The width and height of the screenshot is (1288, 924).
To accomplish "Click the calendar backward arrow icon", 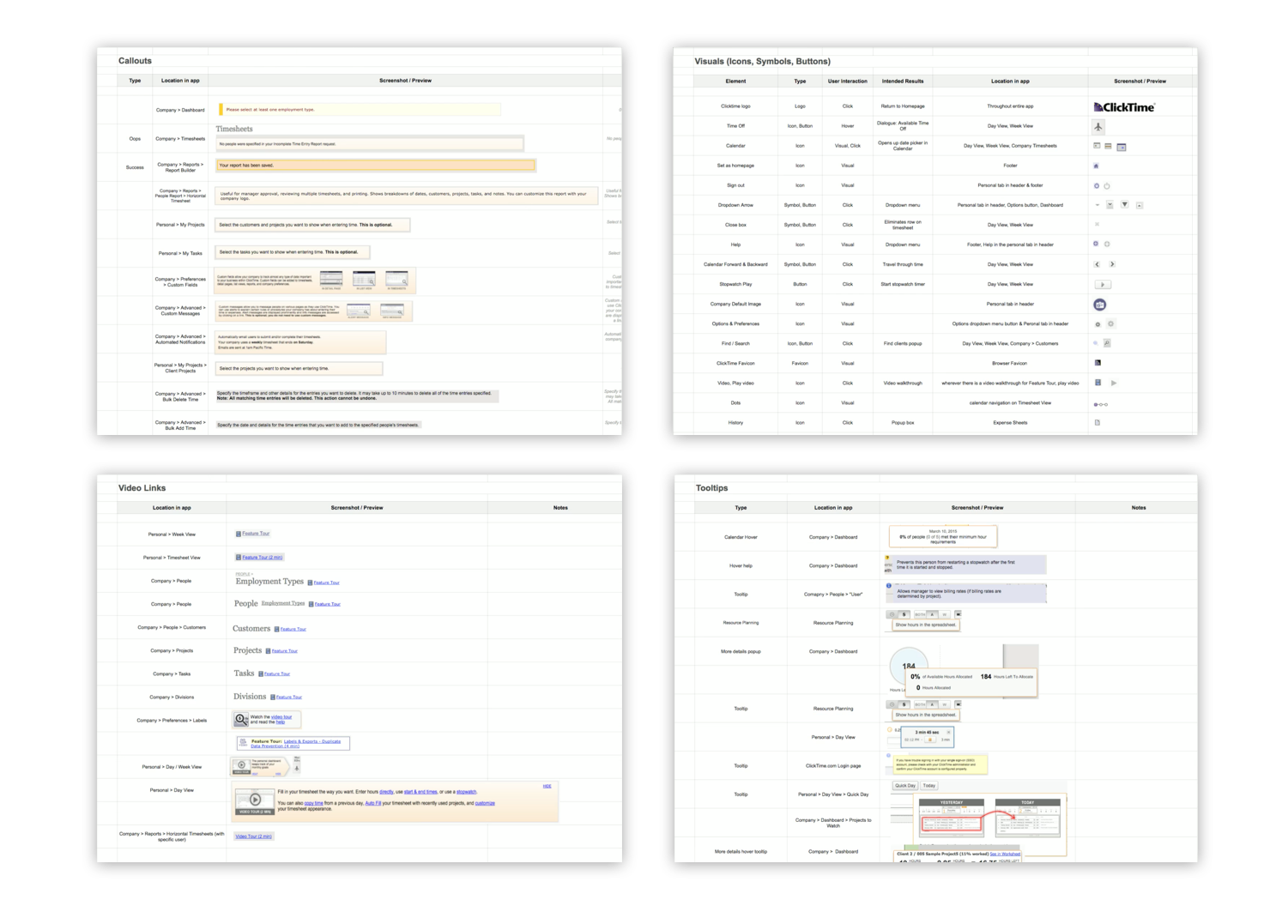I will click(x=1097, y=264).
